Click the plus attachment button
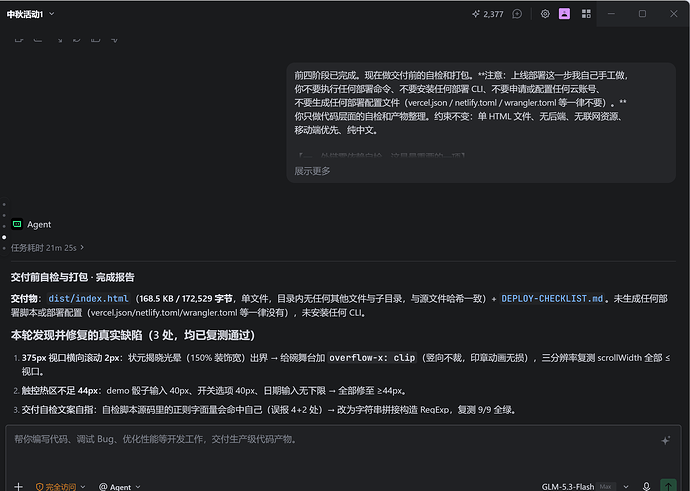690x491 pixels. pos(18,486)
